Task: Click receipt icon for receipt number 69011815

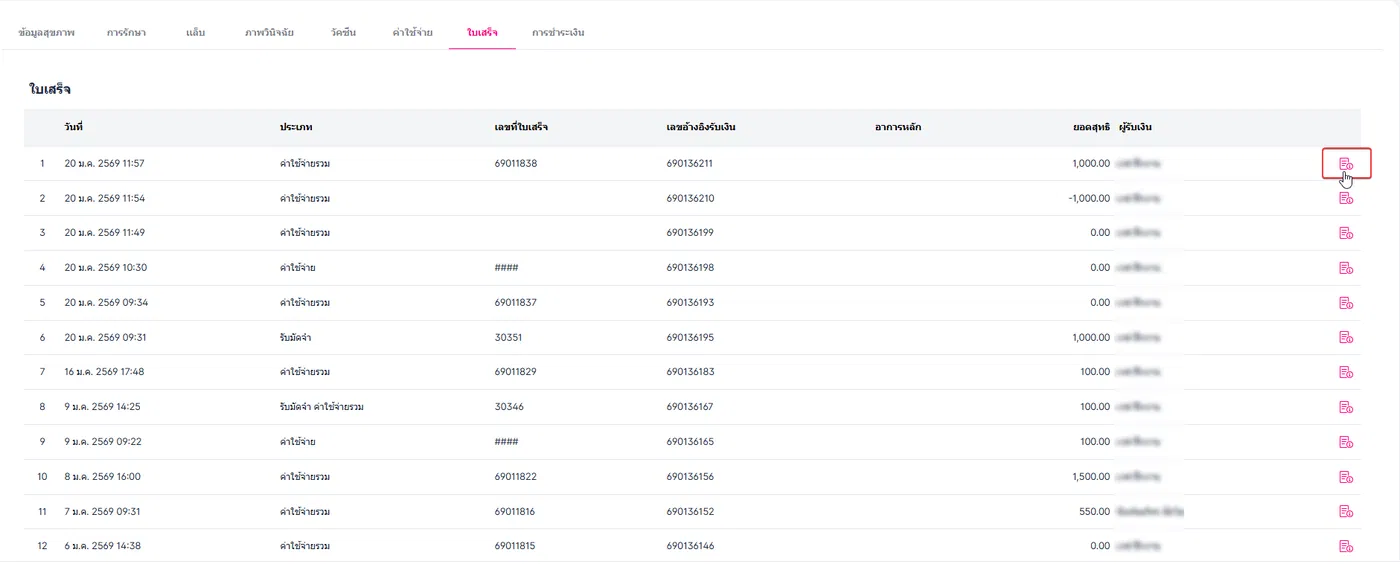Action: click(x=1346, y=546)
